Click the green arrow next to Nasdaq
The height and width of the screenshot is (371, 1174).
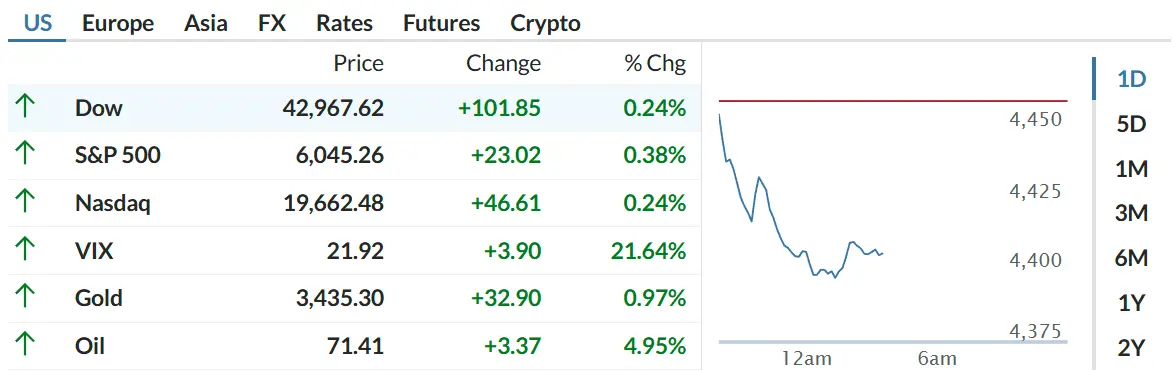(x=25, y=203)
